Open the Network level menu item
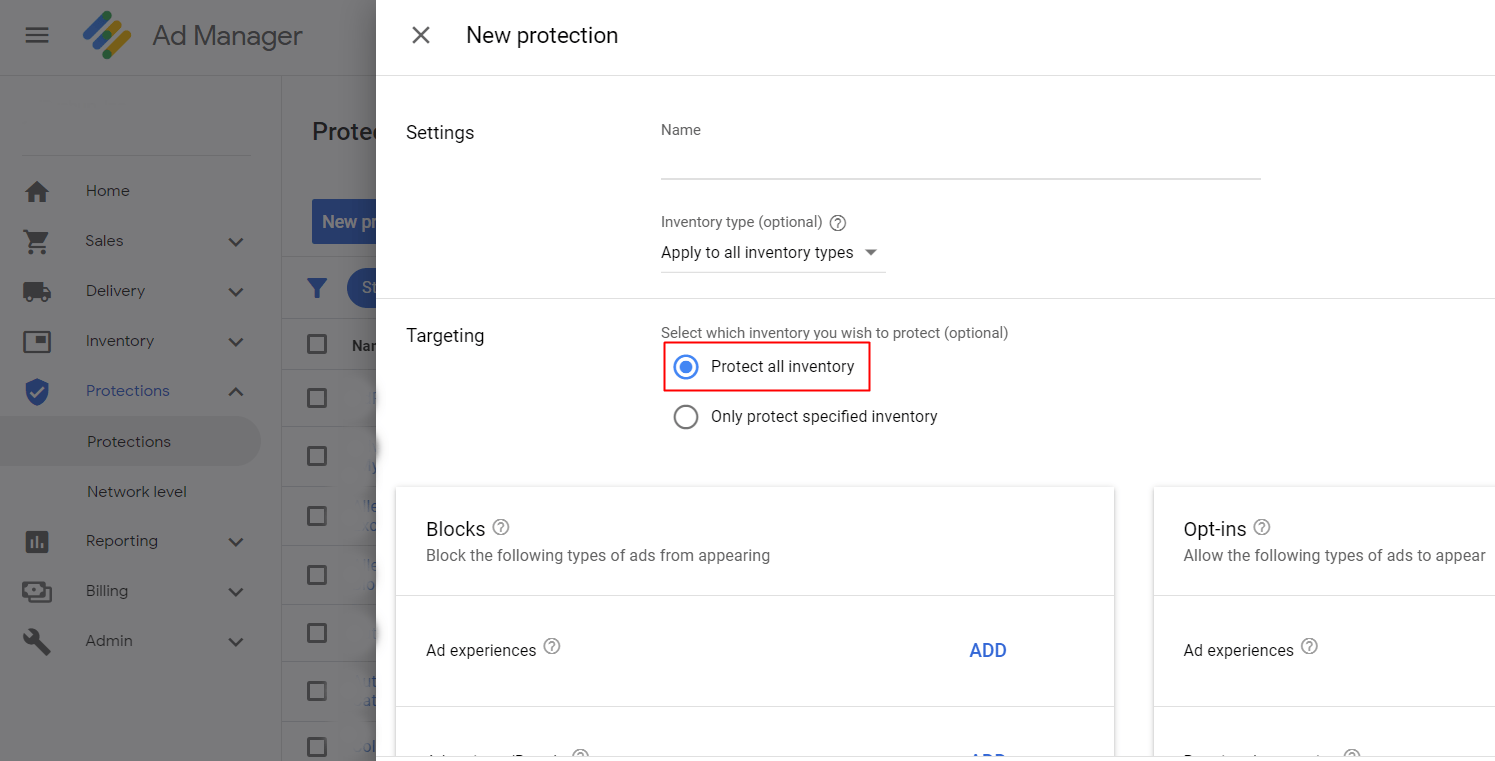 coord(137,492)
